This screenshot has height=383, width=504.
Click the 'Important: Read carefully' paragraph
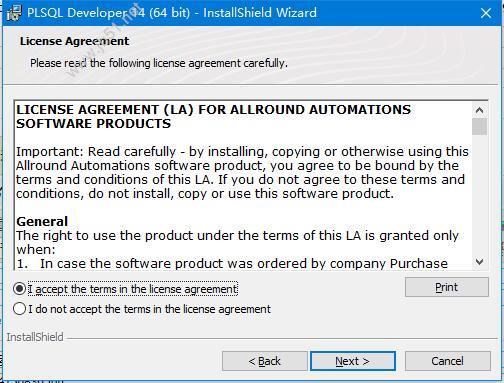[242, 172]
